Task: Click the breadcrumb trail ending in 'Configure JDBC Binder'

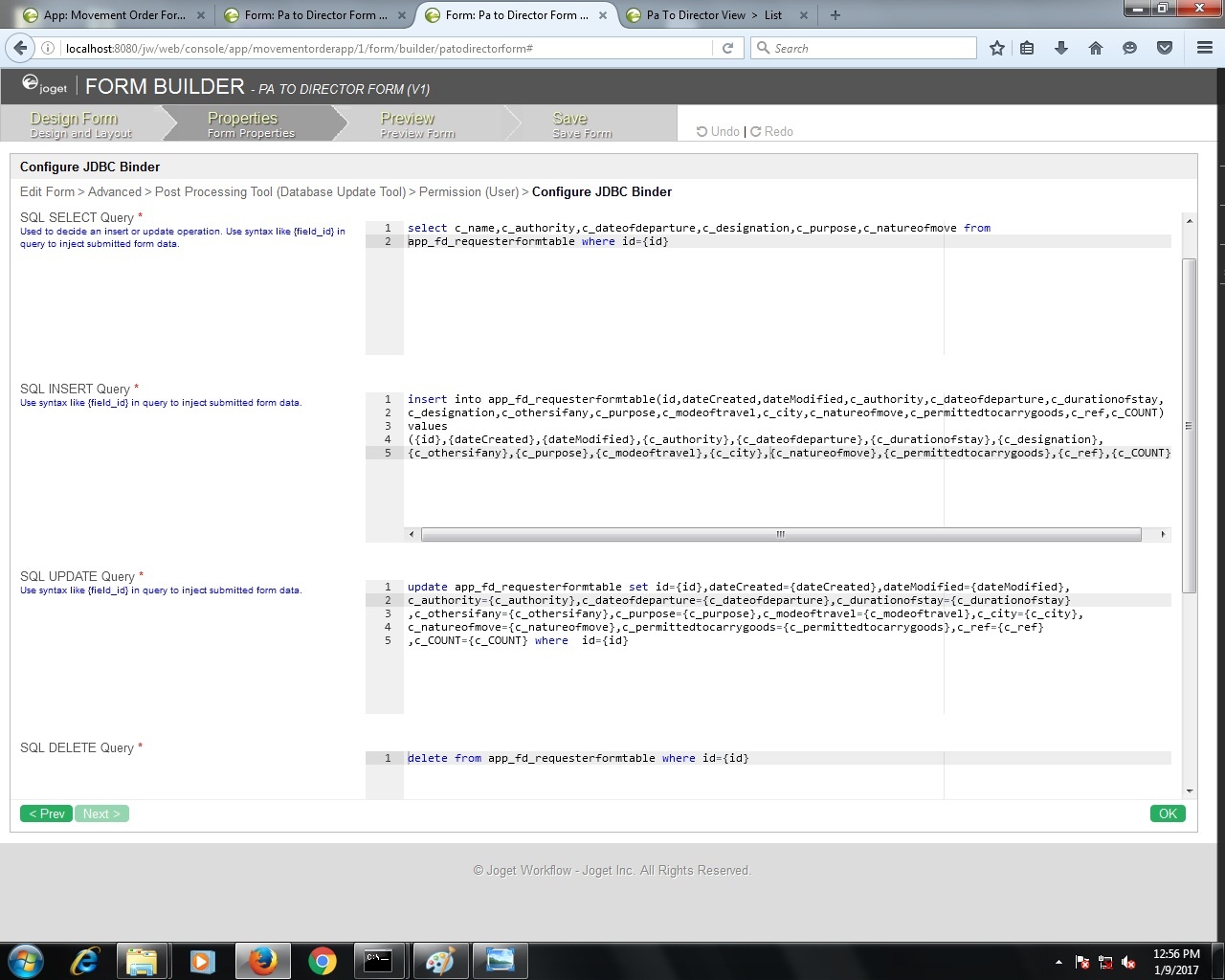Action: coord(345,191)
